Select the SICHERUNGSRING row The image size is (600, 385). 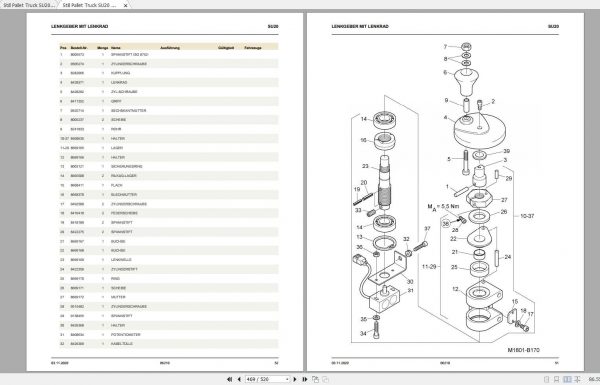[x=169, y=166]
